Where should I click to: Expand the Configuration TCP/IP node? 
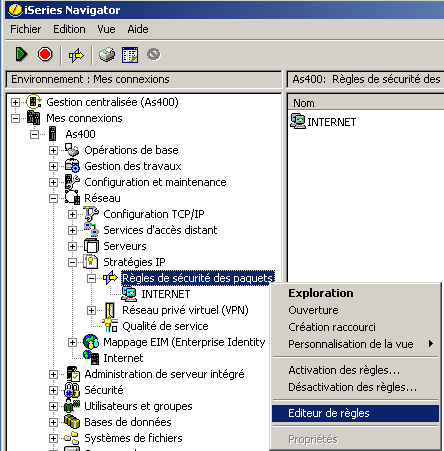click(x=72, y=214)
